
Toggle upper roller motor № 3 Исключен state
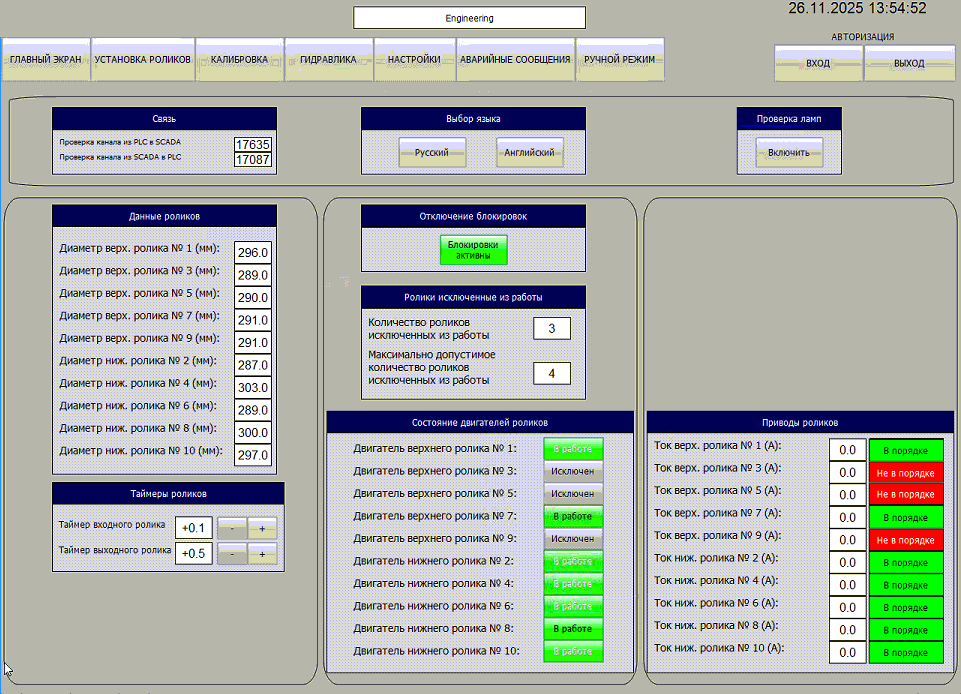[573, 471]
